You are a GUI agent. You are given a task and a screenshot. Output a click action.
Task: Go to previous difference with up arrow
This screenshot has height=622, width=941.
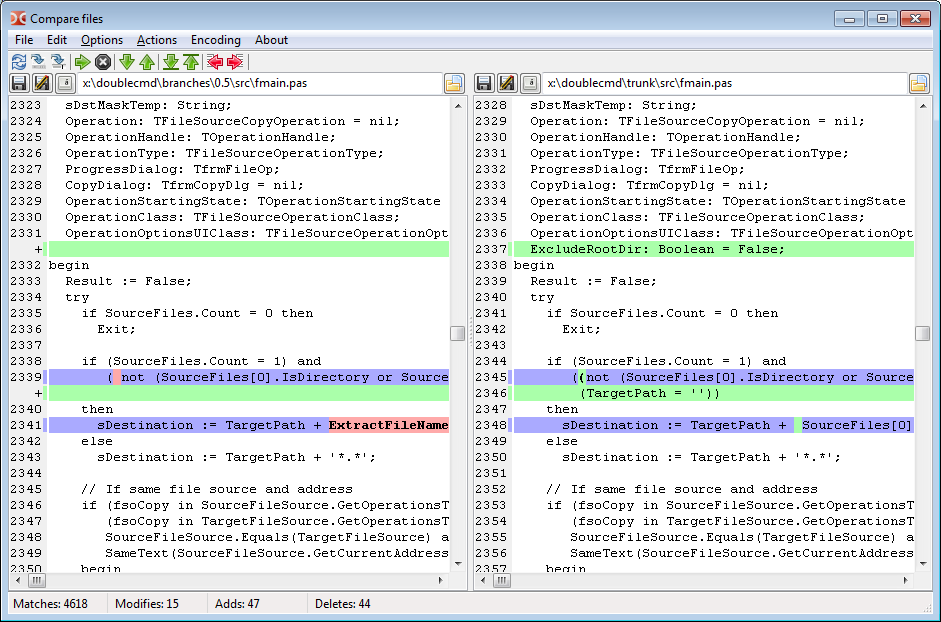pyautogui.click(x=147, y=62)
